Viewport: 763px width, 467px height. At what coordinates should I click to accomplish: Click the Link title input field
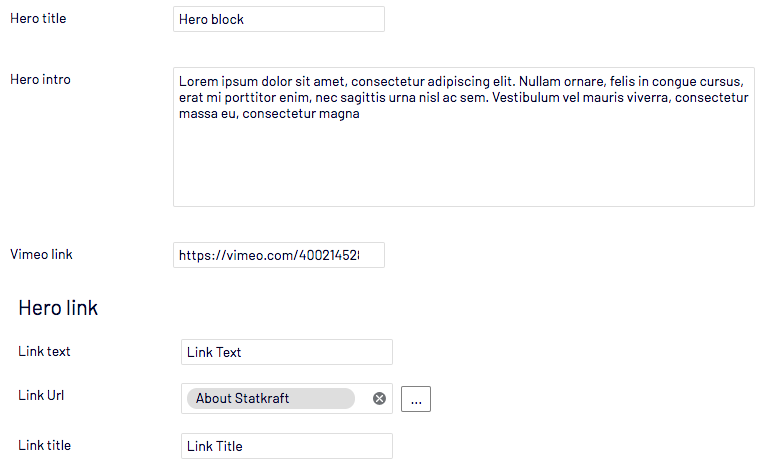[x=287, y=446]
